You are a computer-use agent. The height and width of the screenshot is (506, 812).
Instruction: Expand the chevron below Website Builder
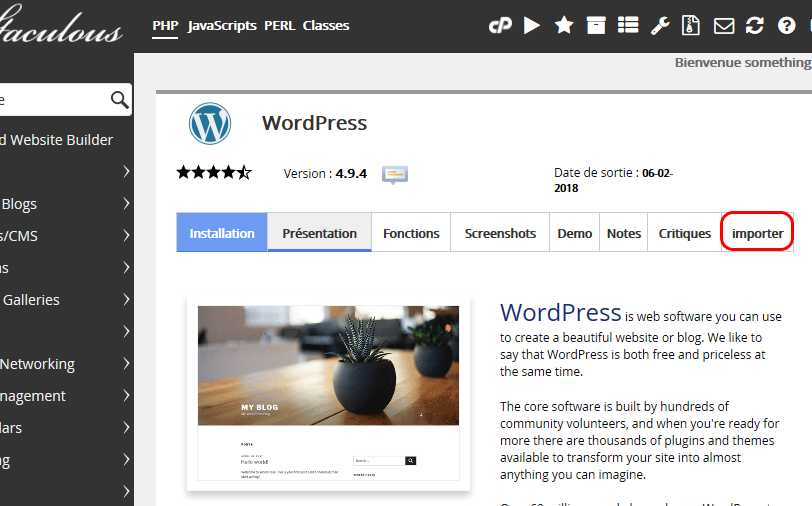click(126, 171)
